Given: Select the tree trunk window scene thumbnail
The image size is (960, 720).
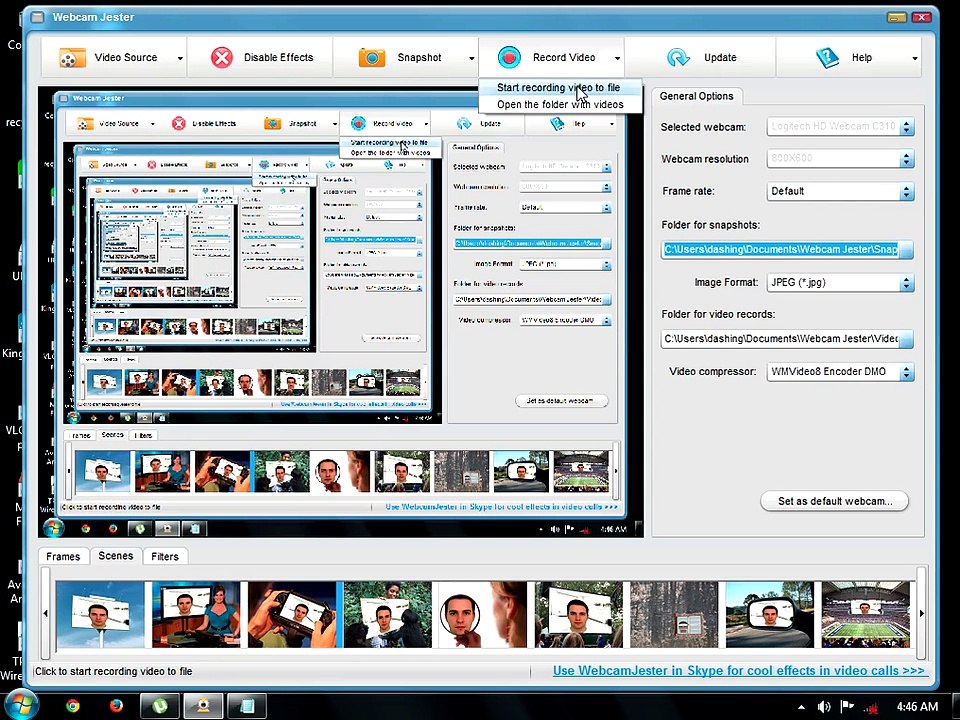Looking at the screenshot, I should 674,615.
